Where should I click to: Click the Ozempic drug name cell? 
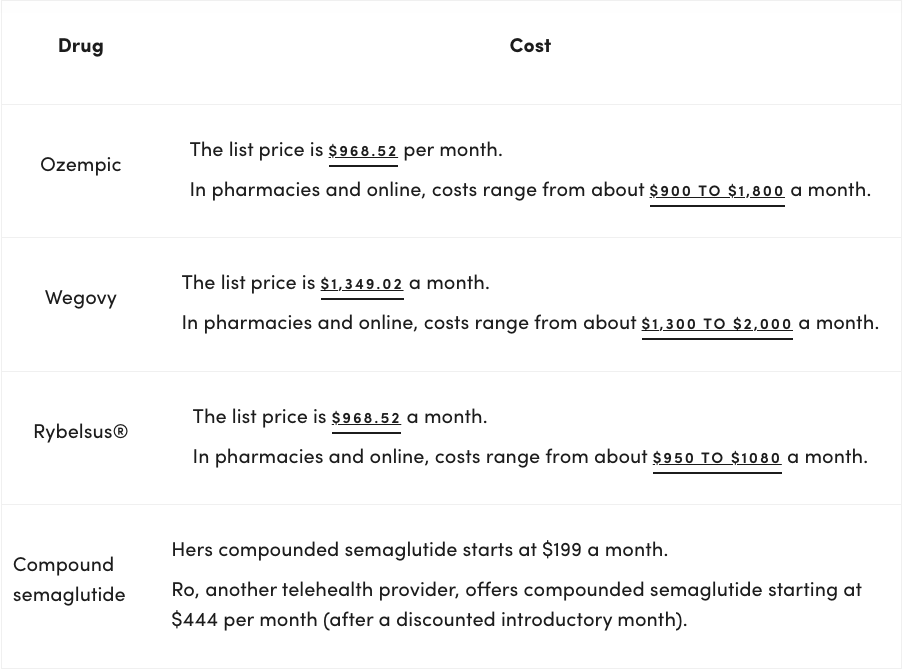coord(81,165)
